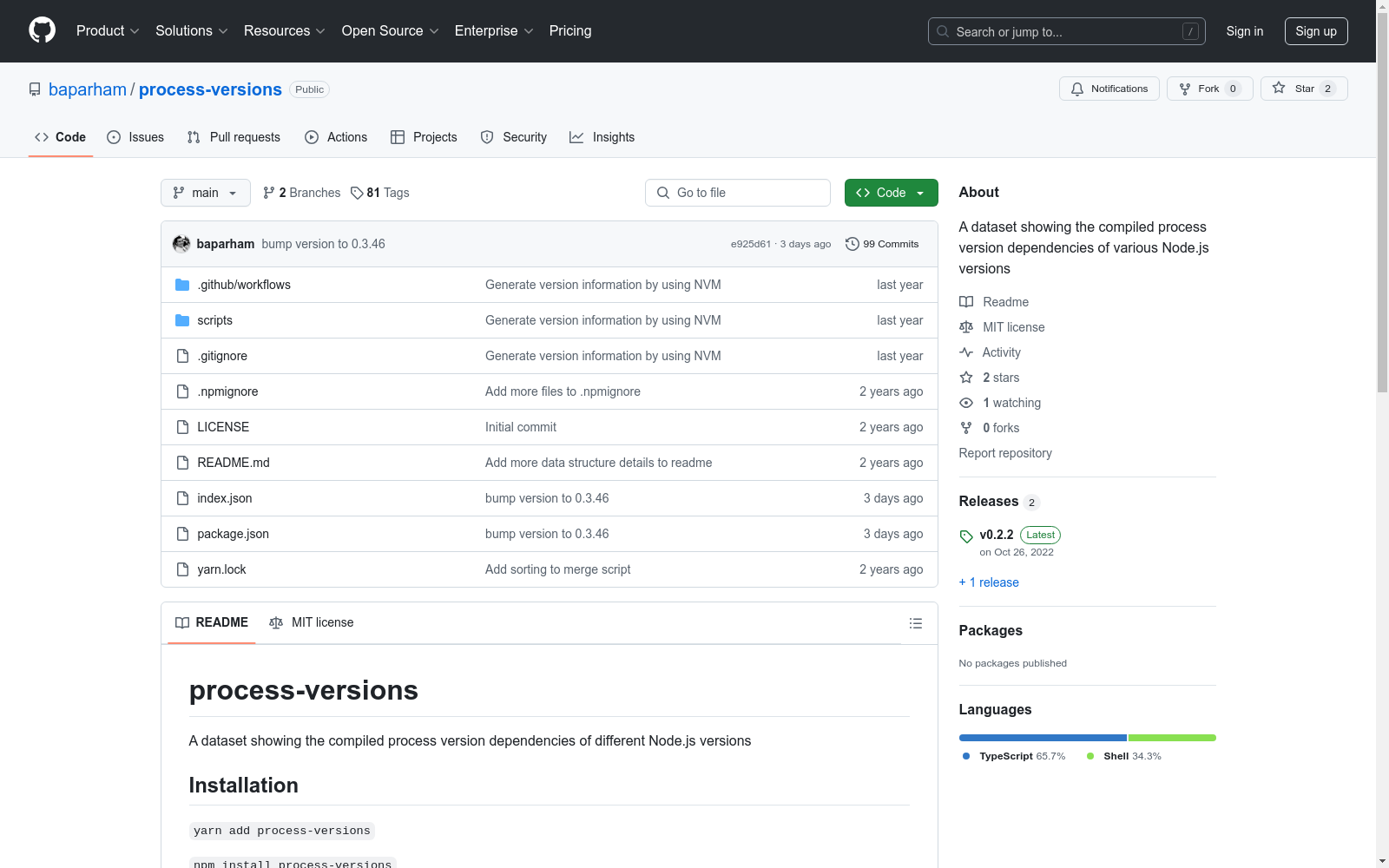Click the Sign up button
The height and width of the screenshot is (868, 1389).
click(1316, 31)
